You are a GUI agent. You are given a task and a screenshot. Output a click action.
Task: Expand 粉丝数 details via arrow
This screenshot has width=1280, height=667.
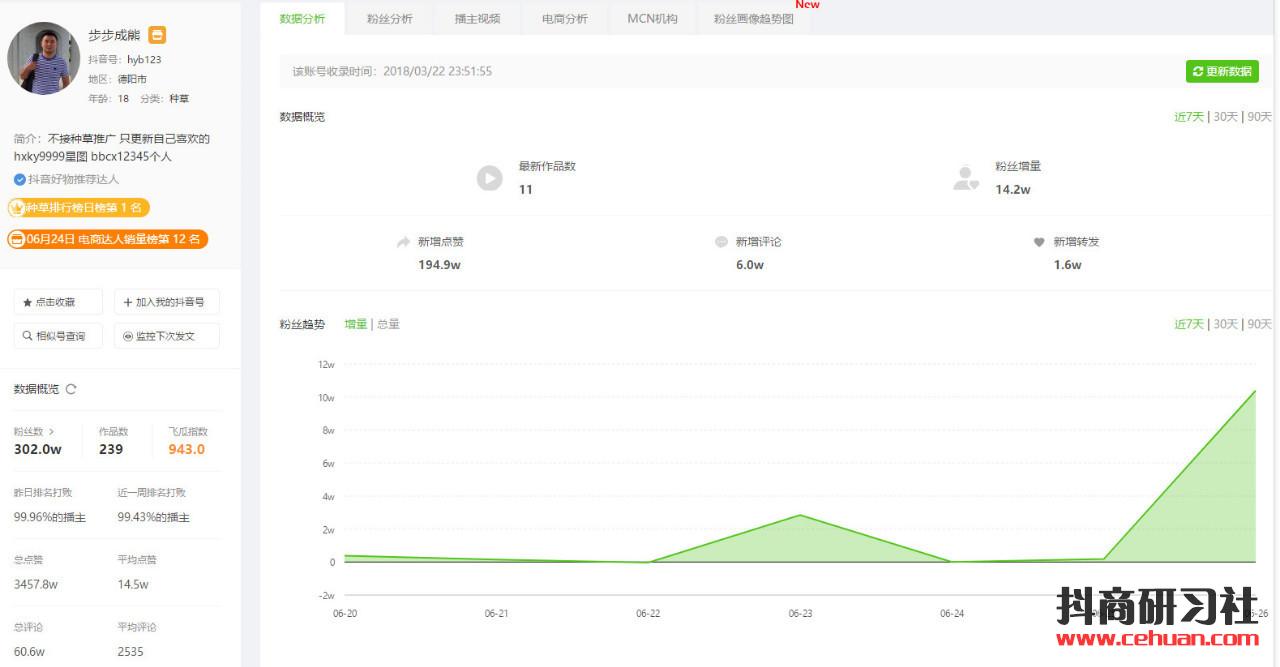(x=52, y=432)
